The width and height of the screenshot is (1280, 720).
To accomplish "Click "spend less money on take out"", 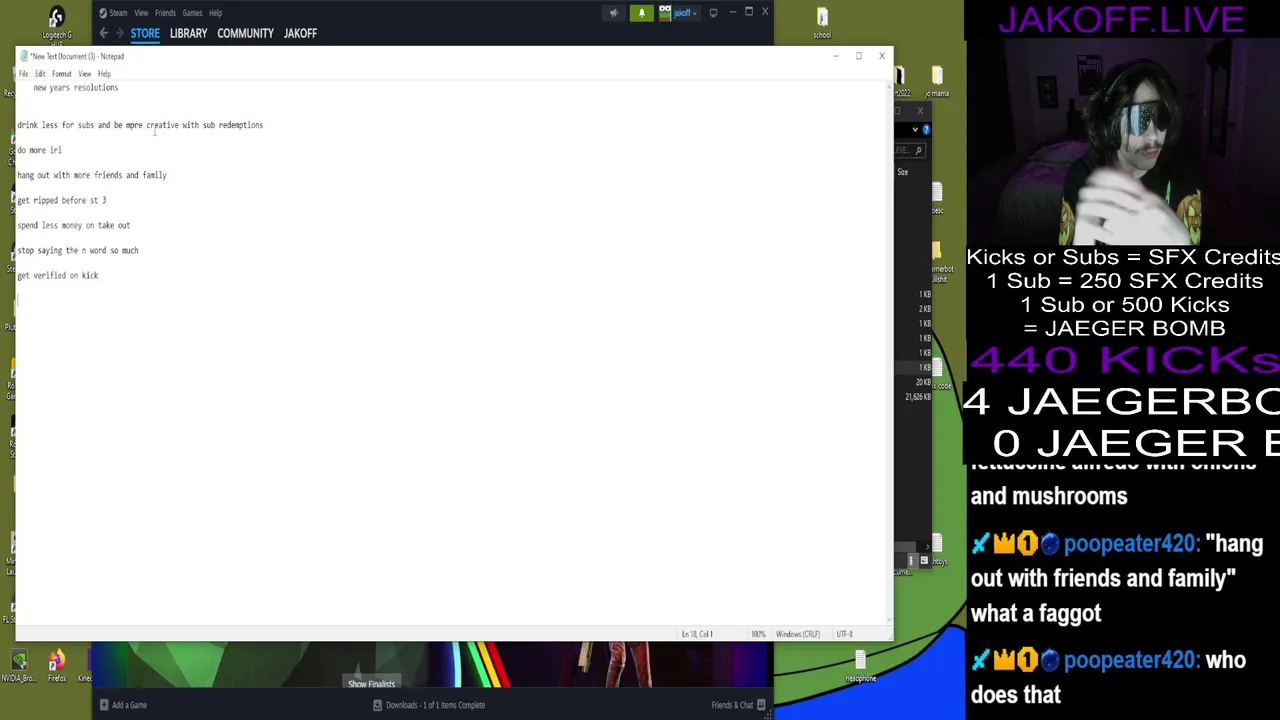I will click(74, 225).
